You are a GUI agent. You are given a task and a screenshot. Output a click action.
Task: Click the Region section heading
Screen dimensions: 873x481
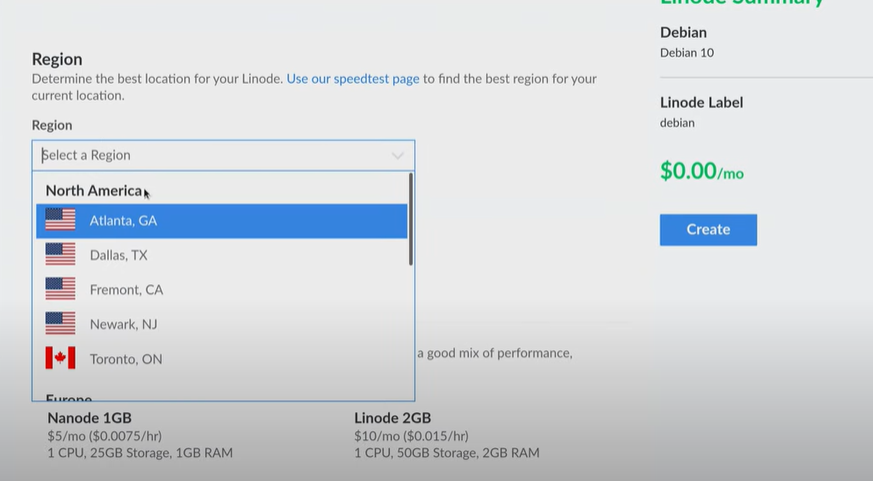coord(57,59)
